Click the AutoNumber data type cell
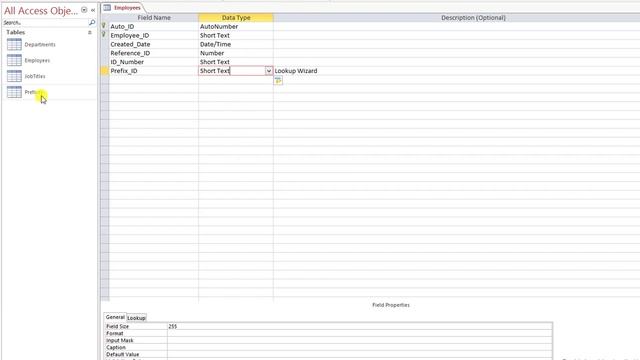The width and height of the screenshot is (640, 360). pyautogui.click(x=236, y=27)
